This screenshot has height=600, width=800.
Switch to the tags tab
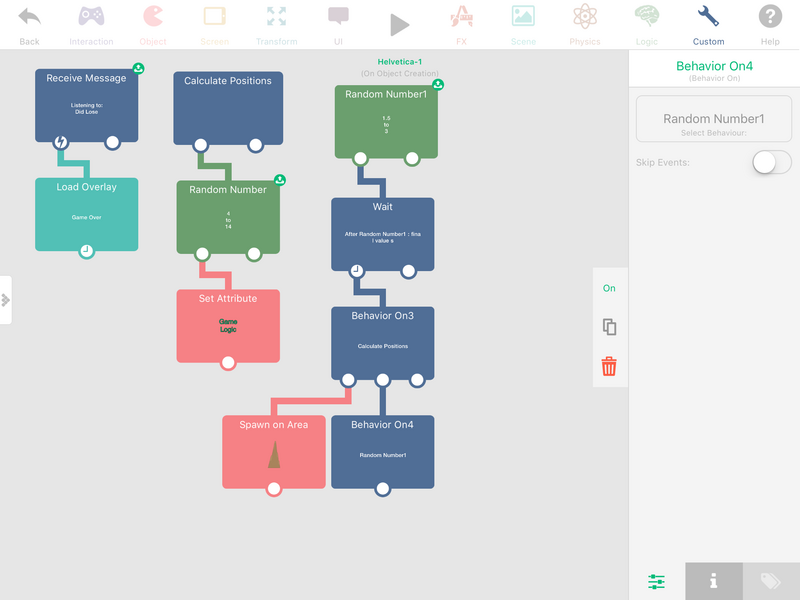click(771, 581)
